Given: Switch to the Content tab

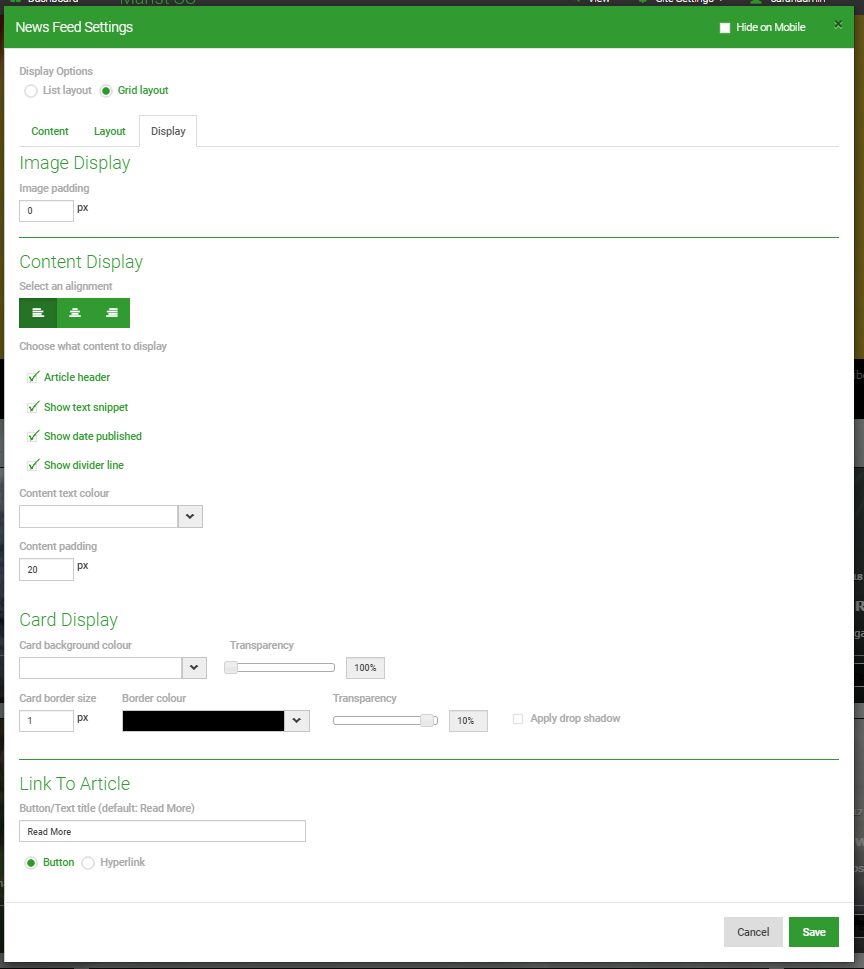Looking at the screenshot, I should (x=49, y=131).
